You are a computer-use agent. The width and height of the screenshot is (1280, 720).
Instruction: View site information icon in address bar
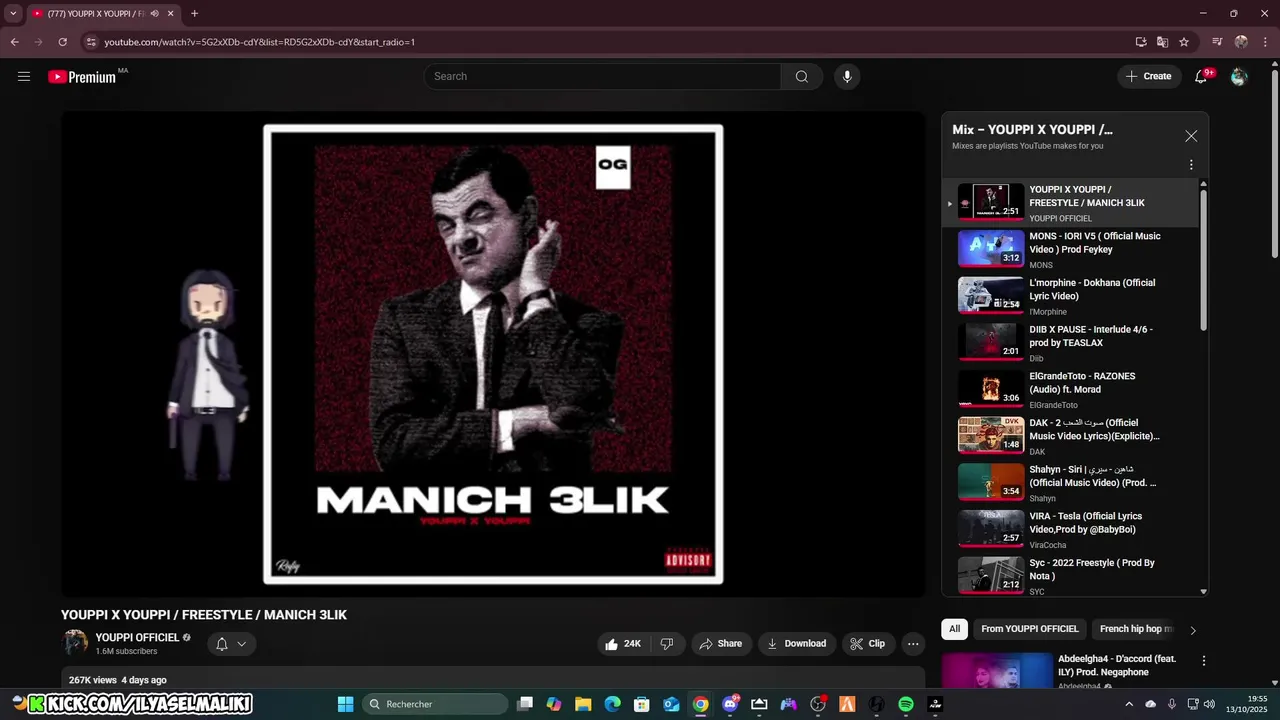tap(91, 42)
